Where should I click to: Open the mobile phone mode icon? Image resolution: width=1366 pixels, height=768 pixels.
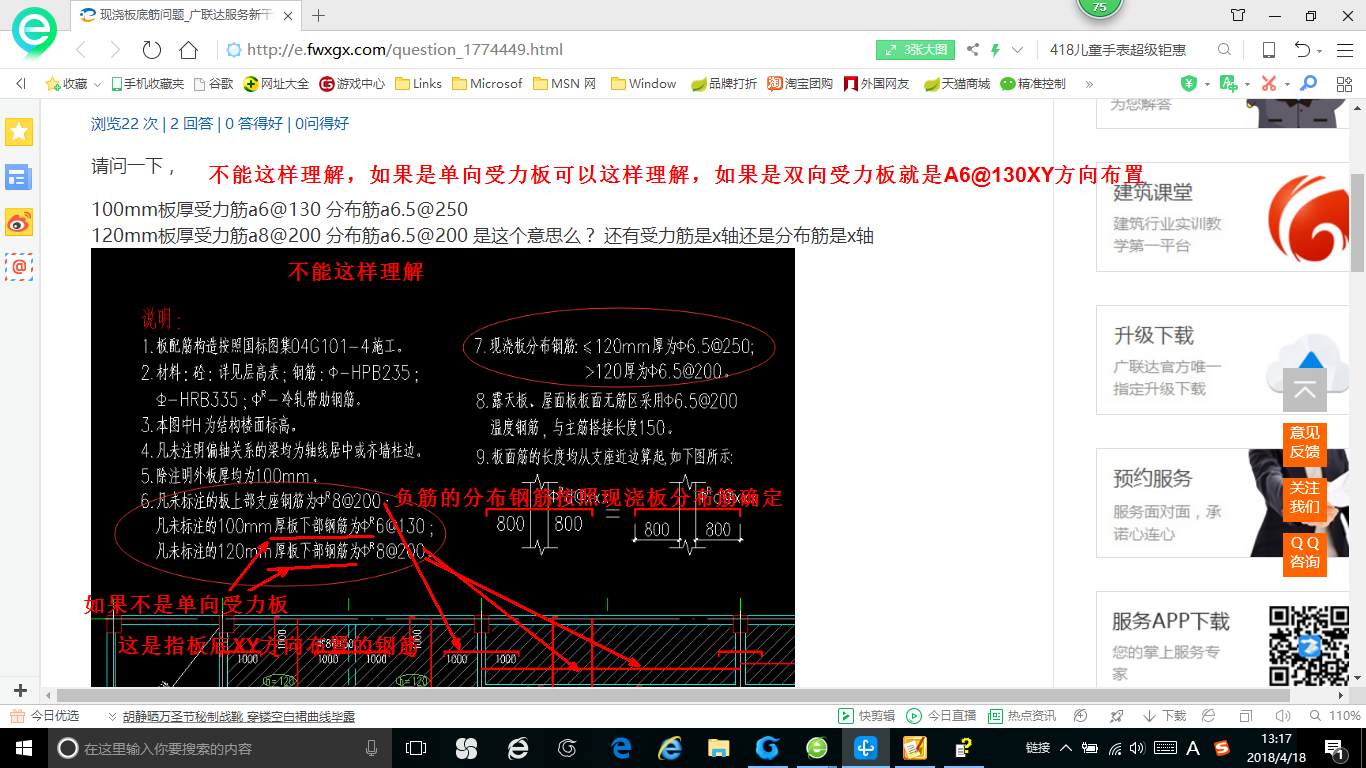[1268, 50]
